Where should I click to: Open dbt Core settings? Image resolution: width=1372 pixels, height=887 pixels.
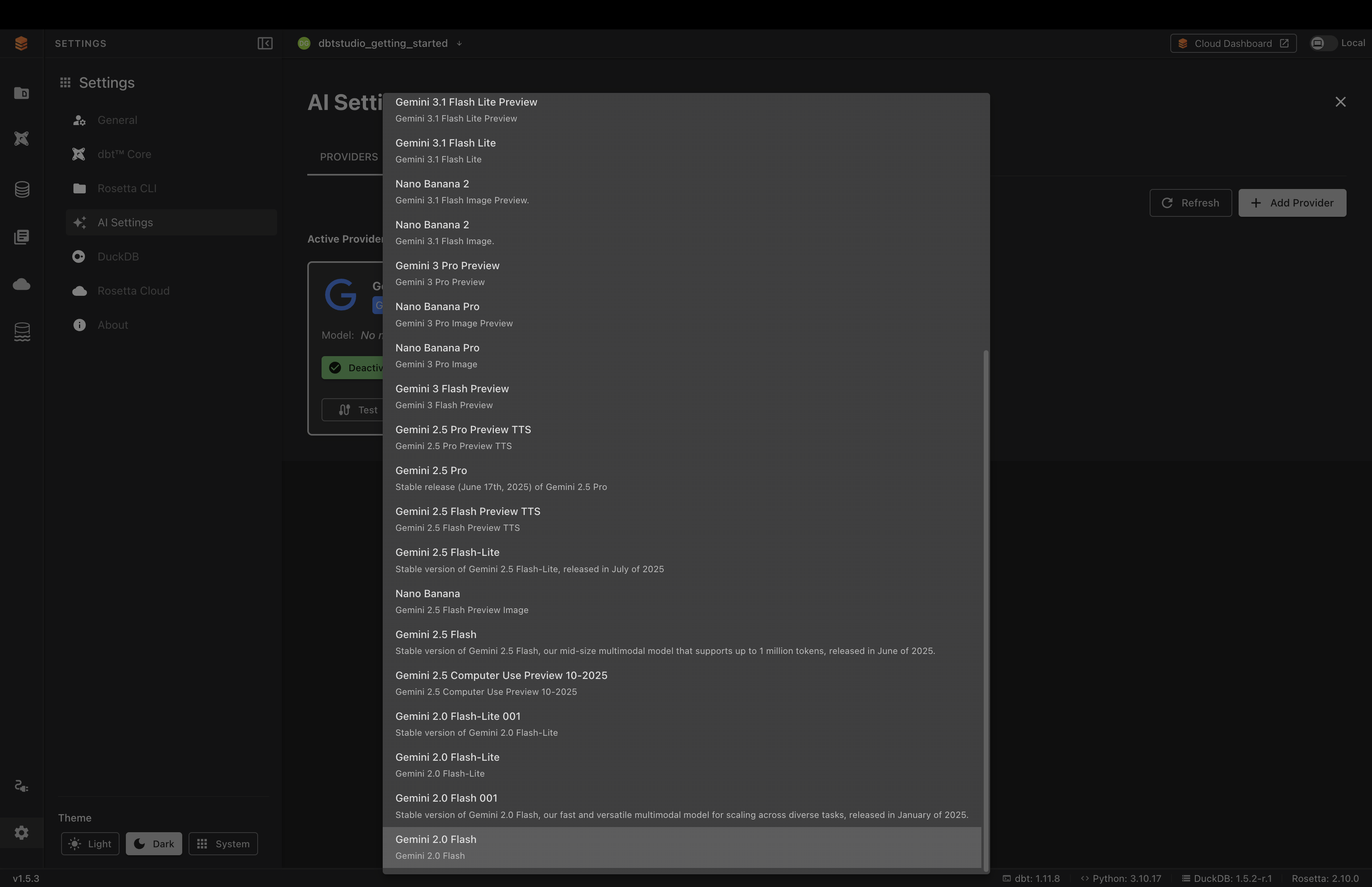click(x=171, y=154)
